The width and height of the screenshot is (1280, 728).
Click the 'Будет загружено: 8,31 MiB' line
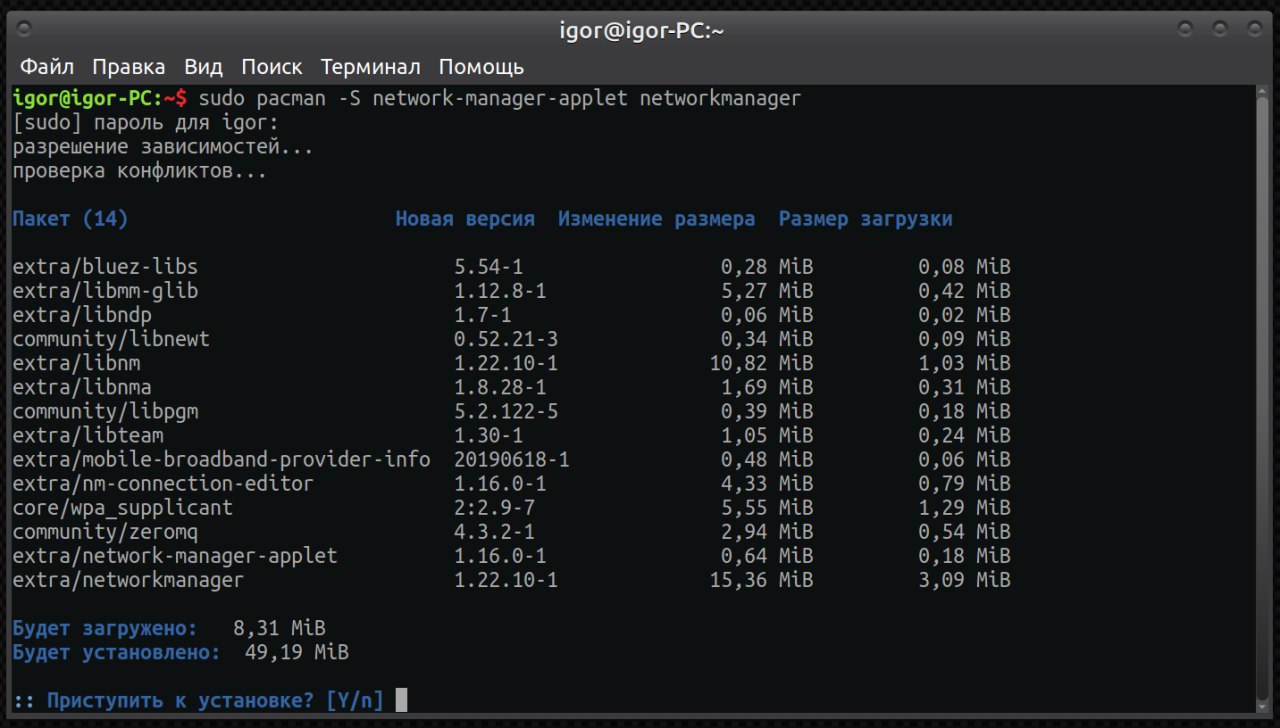point(169,628)
